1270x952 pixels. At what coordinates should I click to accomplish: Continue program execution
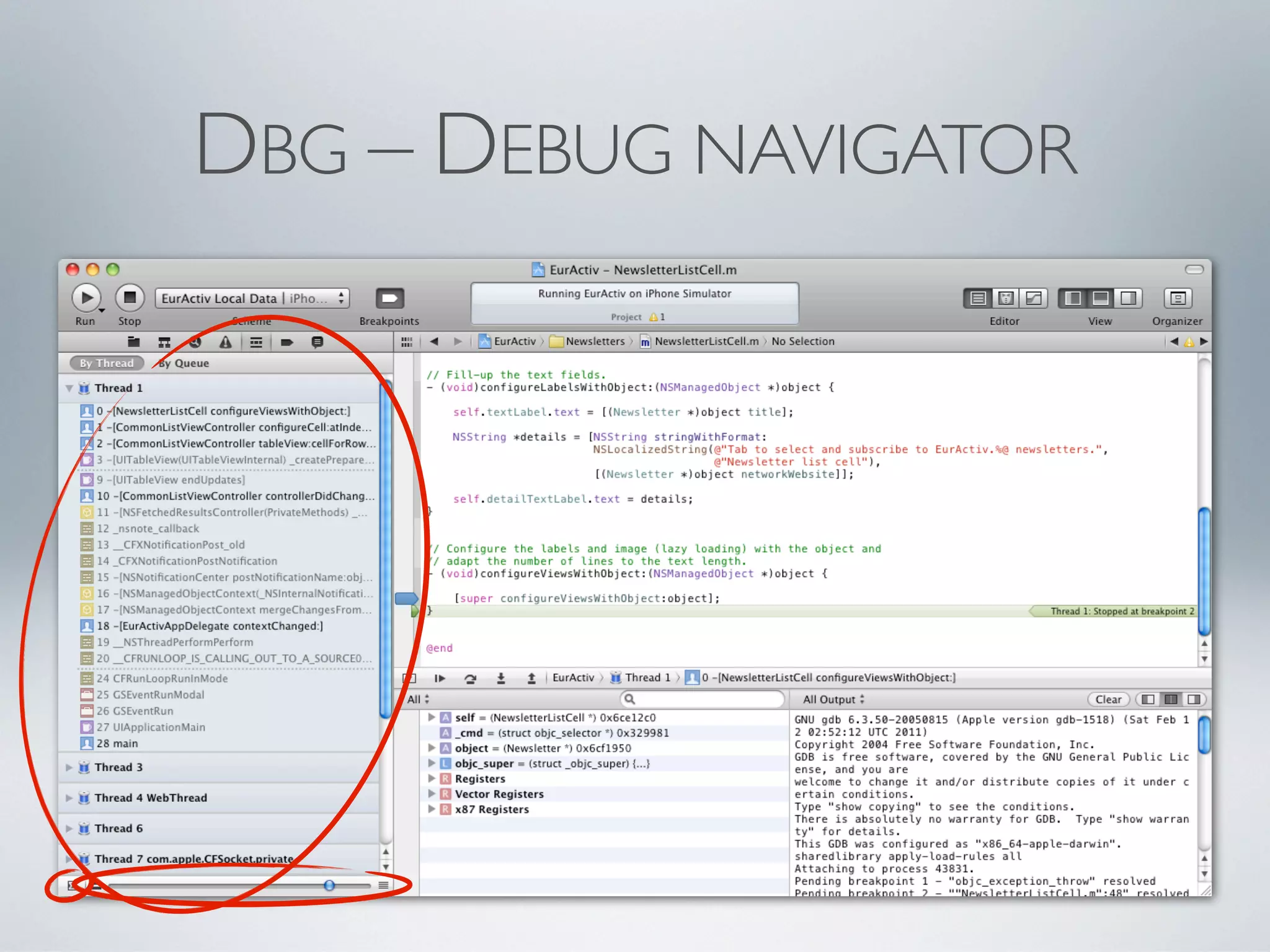pos(440,678)
